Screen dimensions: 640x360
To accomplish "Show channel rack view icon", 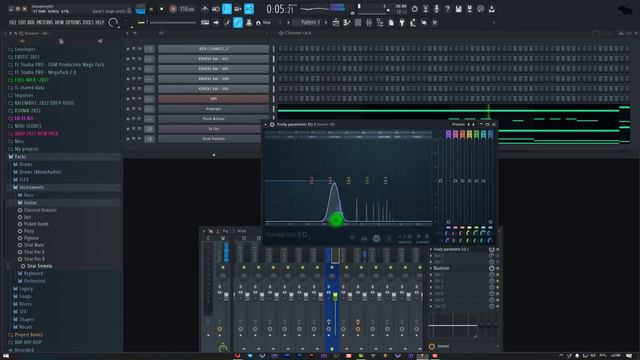I will [358, 22].
